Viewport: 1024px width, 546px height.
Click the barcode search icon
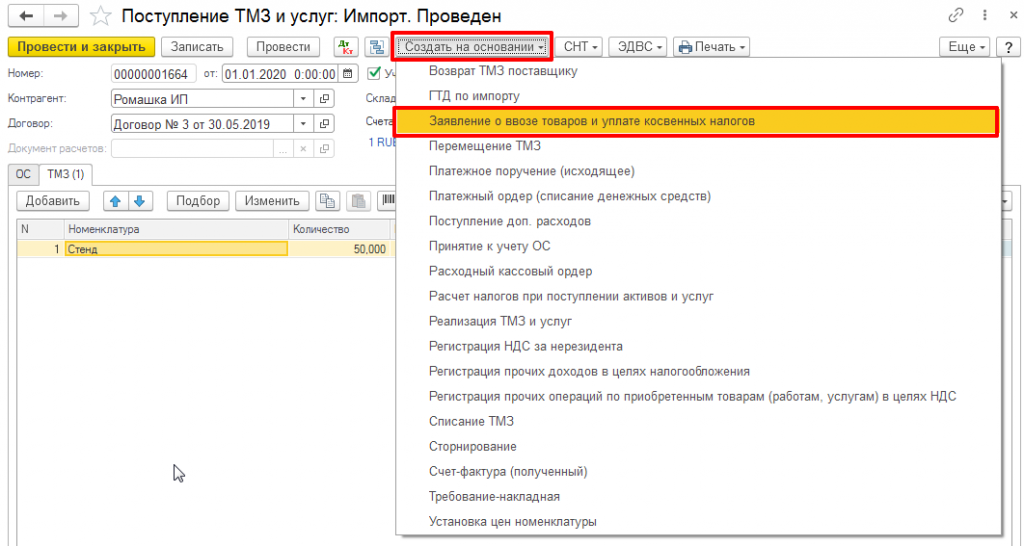pyautogui.click(x=388, y=201)
